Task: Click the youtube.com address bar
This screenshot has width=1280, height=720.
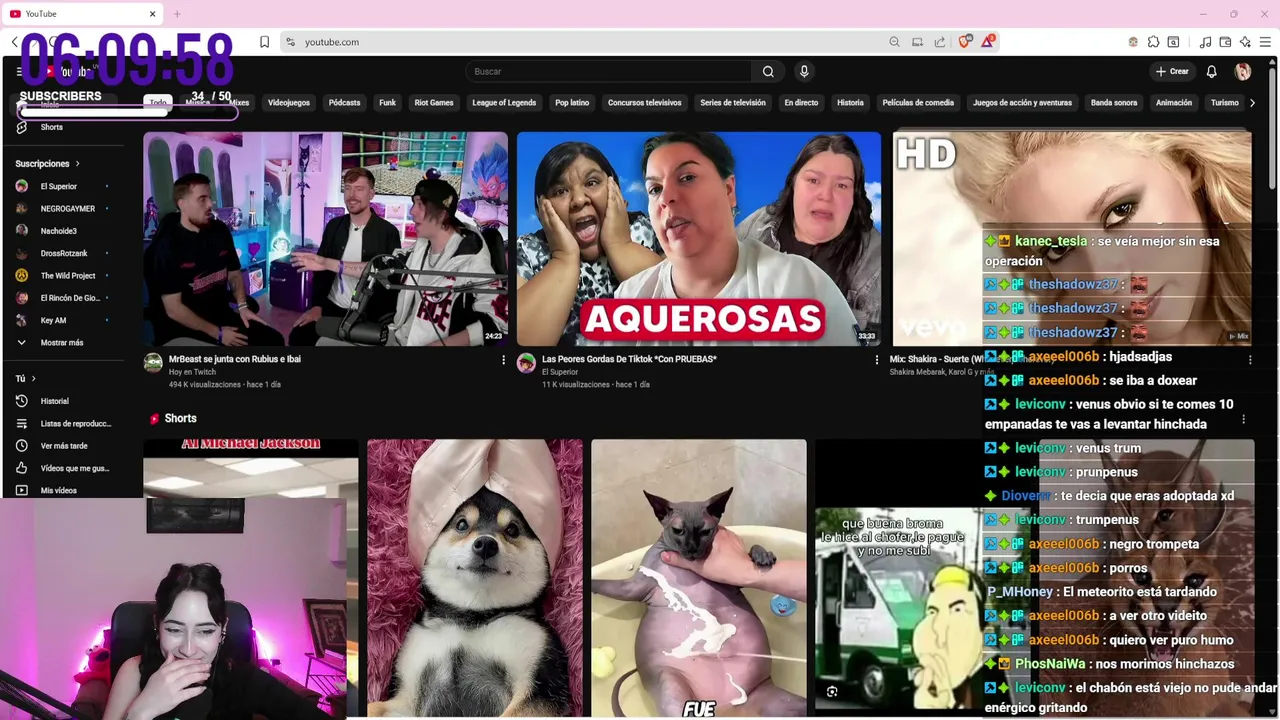Action: pyautogui.click(x=583, y=42)
